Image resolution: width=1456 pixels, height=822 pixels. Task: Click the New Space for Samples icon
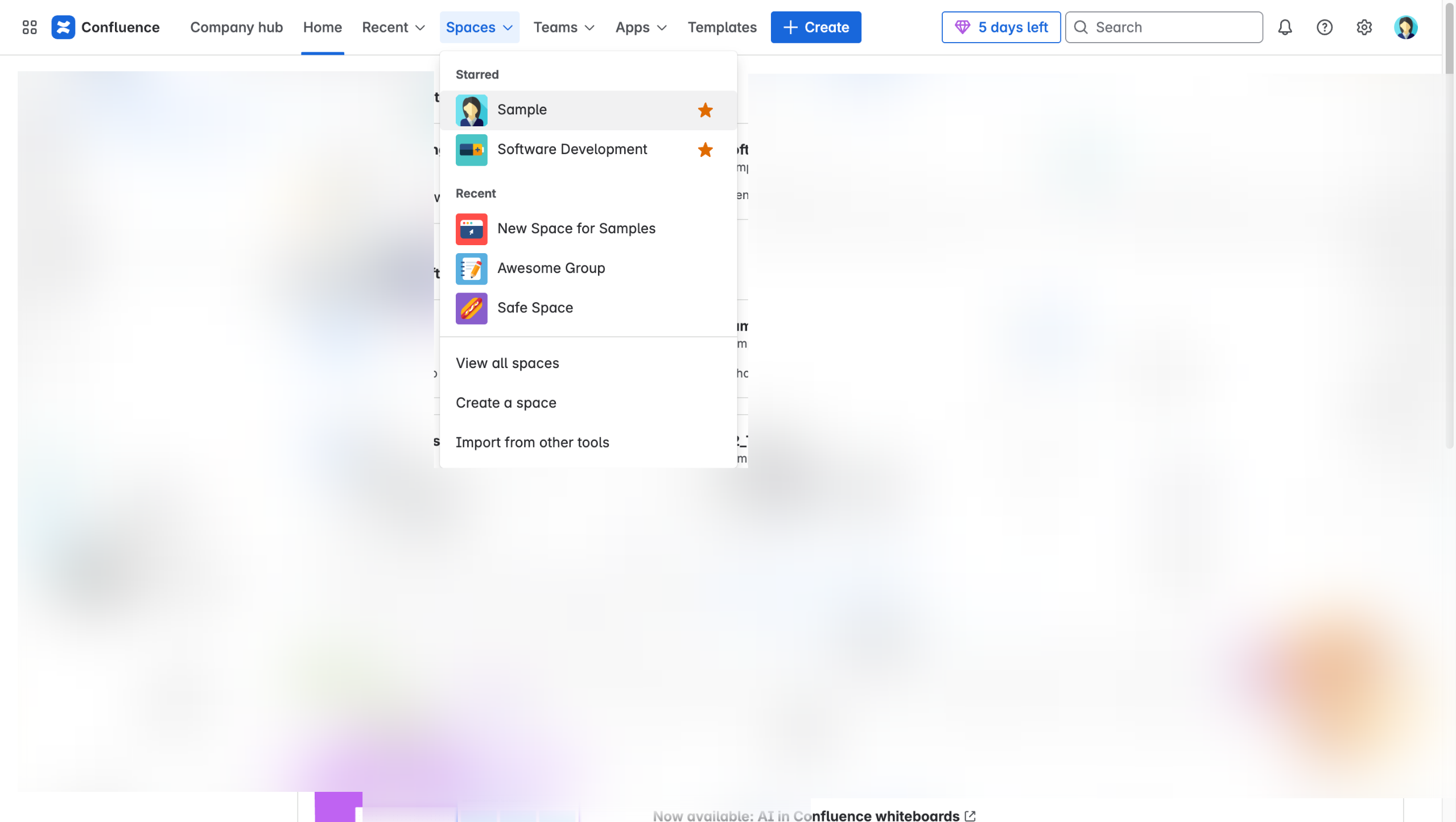pyautogui.click(x=471, y=229)
